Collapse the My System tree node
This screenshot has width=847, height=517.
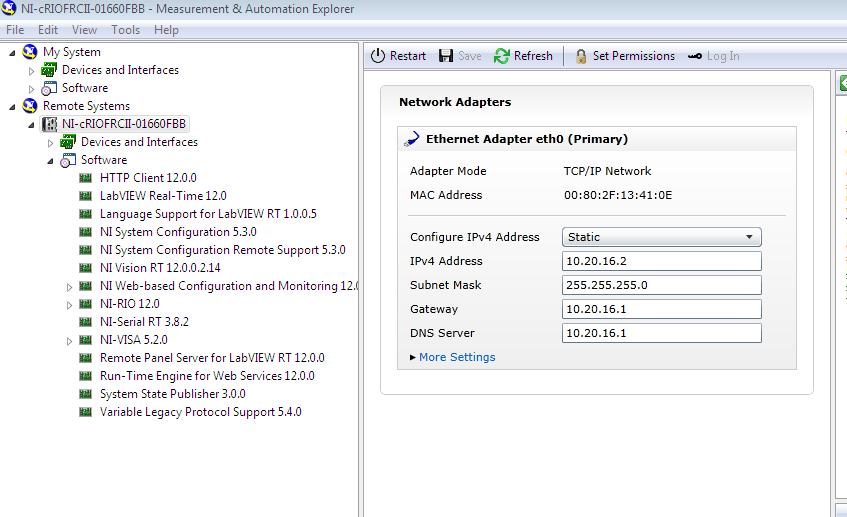tap(12, 53)
